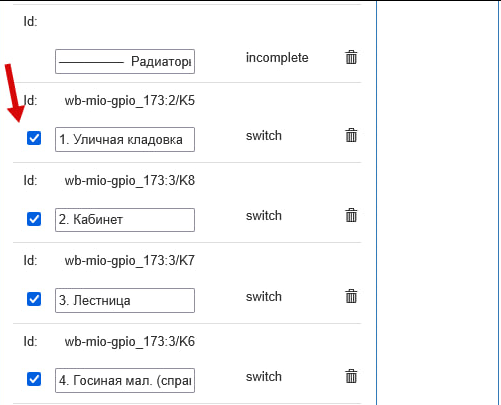501x405 pixels.
Task: Delete the Радиаторы separator row via trash icon
Action: point(351,57)
